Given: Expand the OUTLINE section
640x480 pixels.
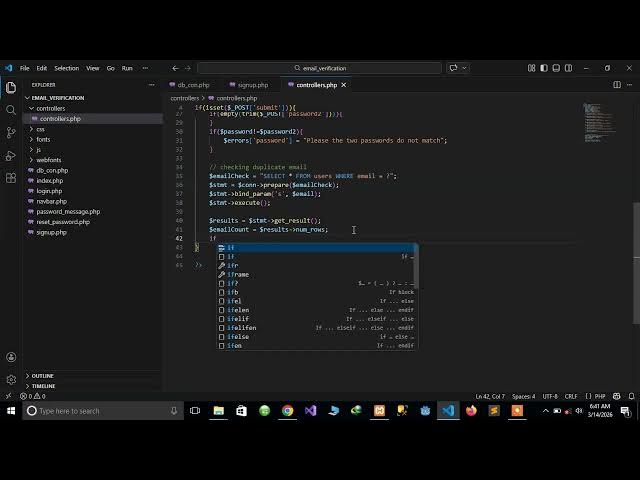Looking at the screenshot, I should [42, 376].
